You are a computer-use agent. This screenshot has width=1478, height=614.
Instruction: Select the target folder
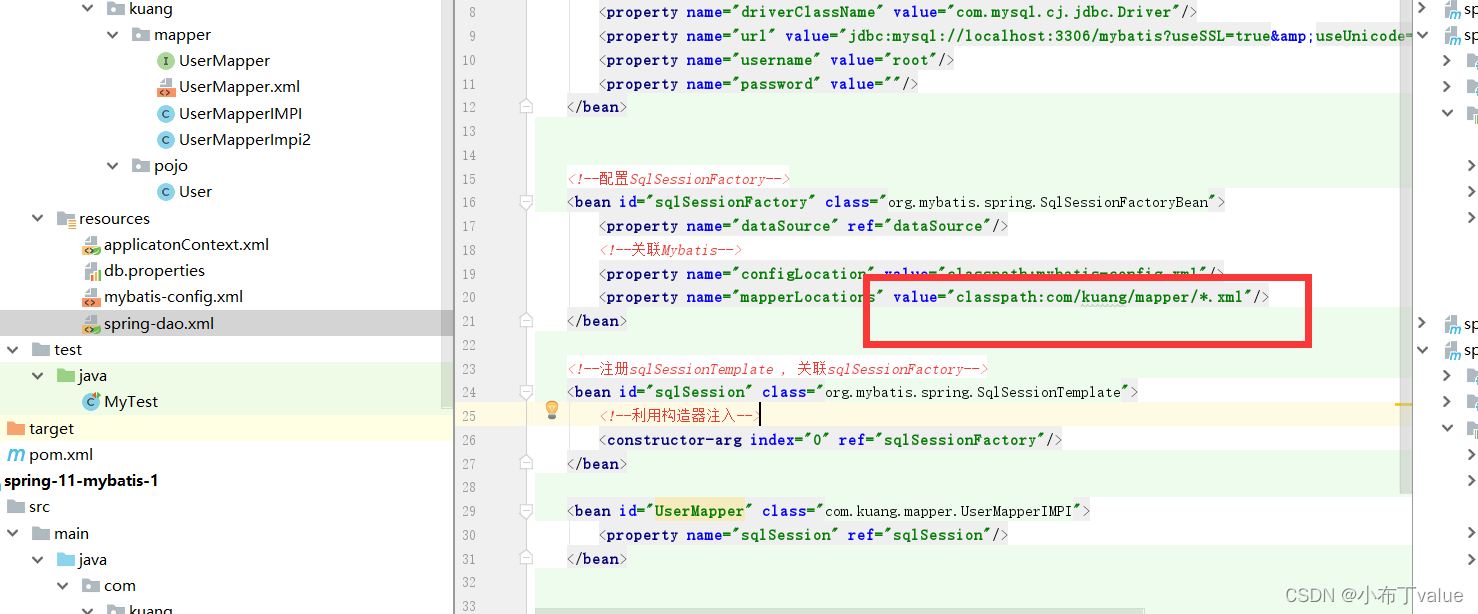pos(51,429)
